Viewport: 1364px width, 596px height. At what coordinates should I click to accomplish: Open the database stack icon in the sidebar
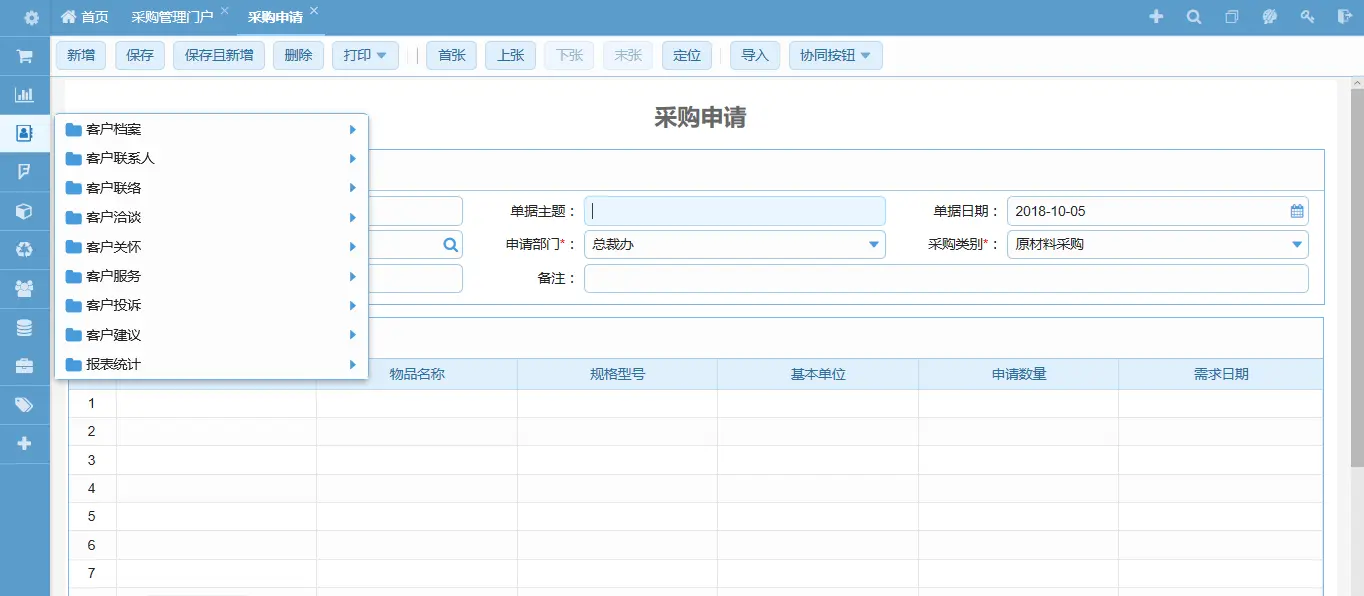24,327
